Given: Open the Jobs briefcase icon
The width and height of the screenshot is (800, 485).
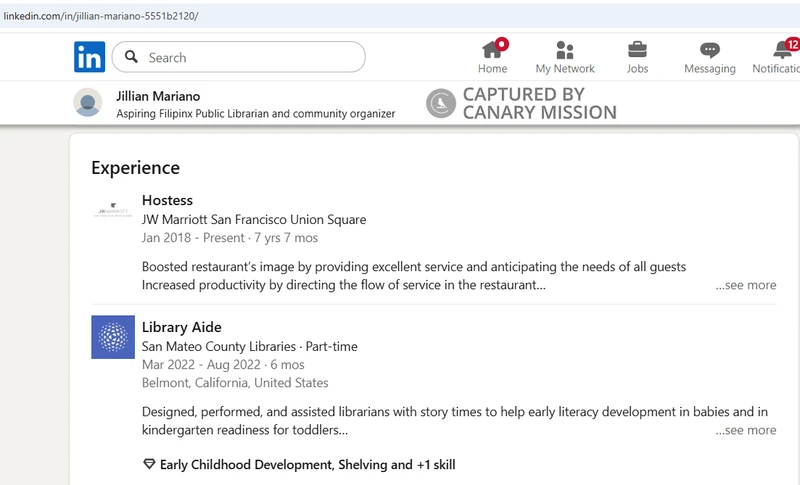Looking at the screenshot, I should point(637,50).
